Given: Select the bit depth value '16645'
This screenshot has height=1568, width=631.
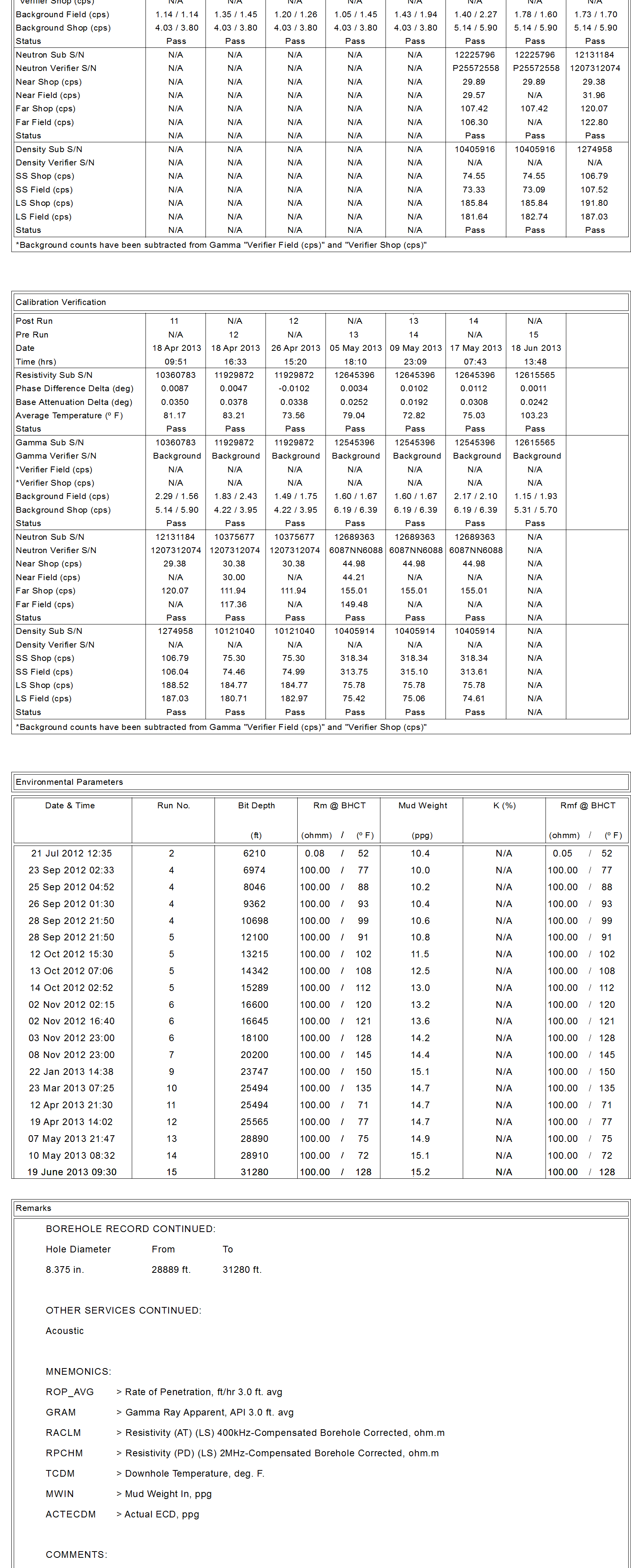Looking at the screenshot, I should pos(255,1021).
